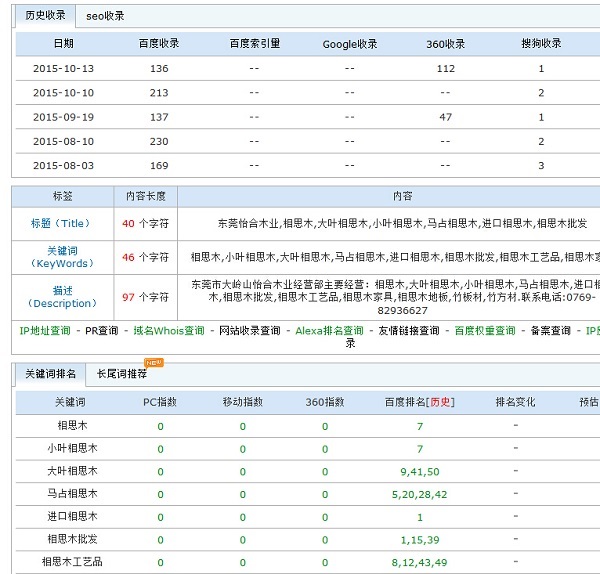Click the 2015-10-13 date cell
600x574 pixels.
click(x=62, y=69)
